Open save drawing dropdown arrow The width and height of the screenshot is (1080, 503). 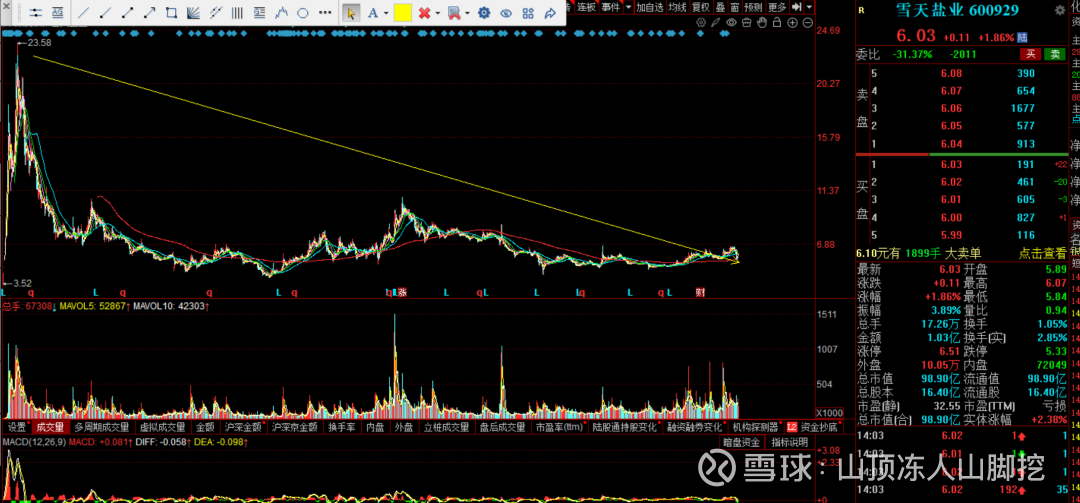click(x=467, y=13)
